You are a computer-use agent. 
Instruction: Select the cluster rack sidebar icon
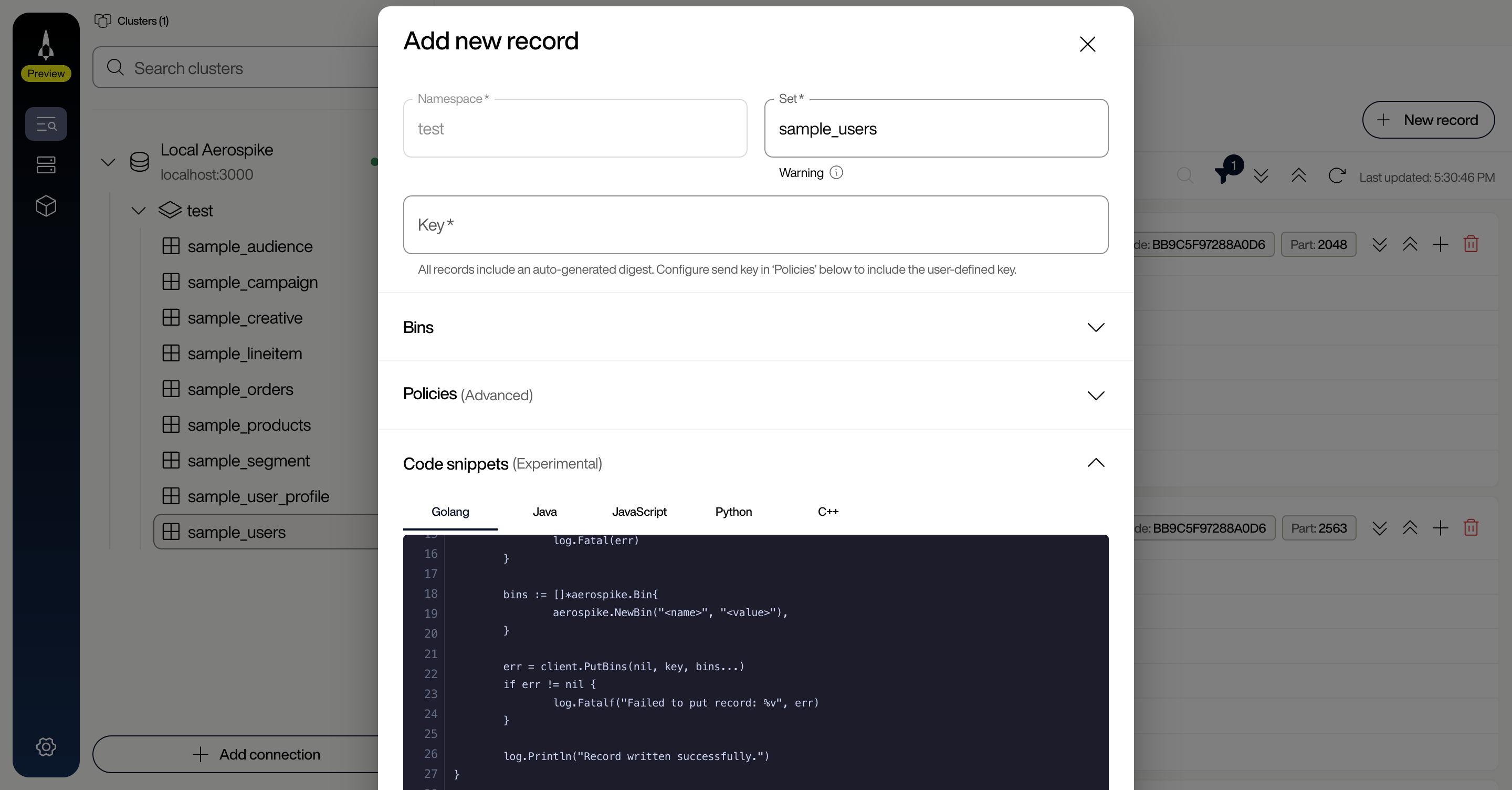46,165
